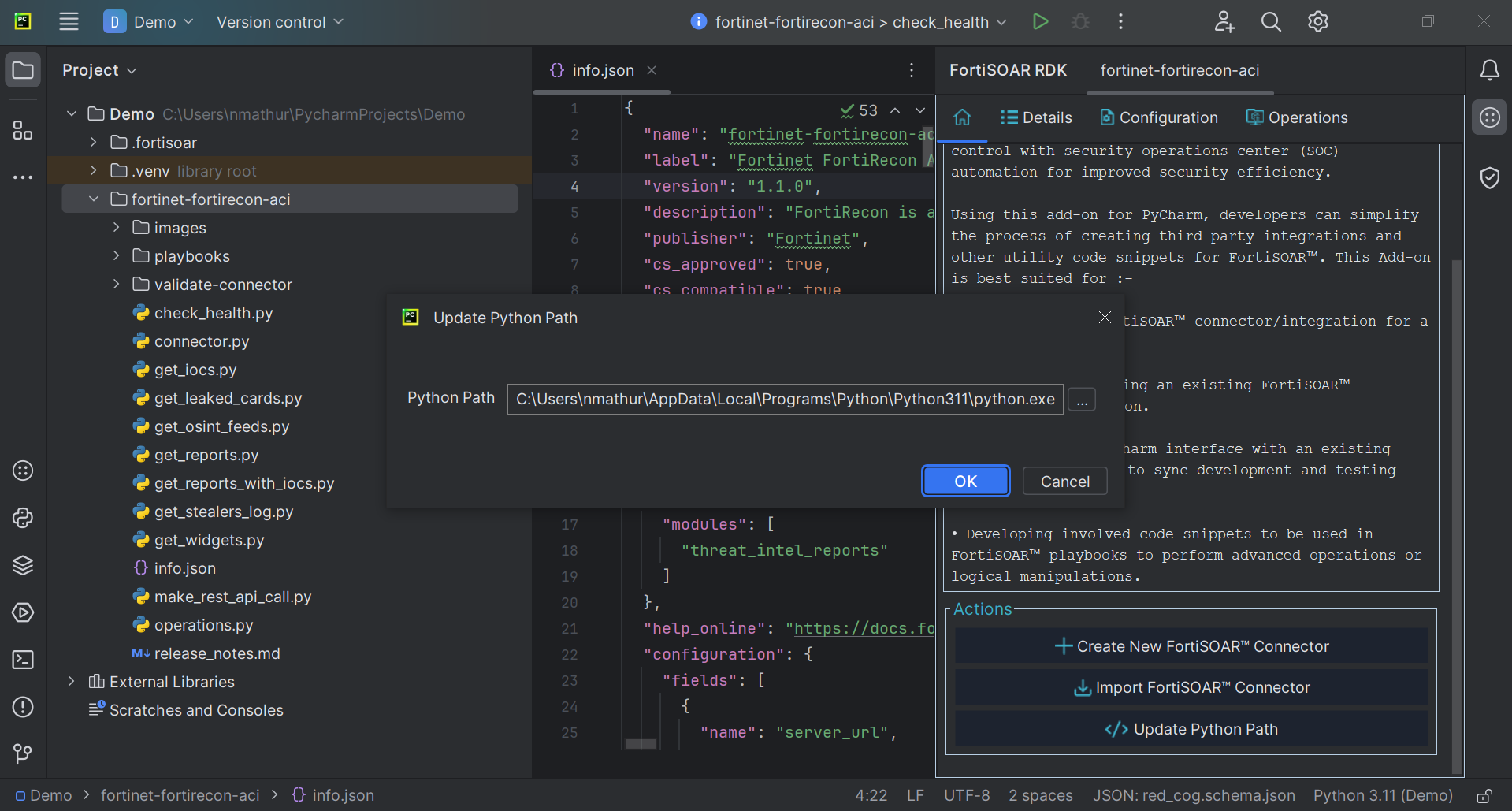Open the Terminal tool window
1512x811 pixels.
coord(23,660)
